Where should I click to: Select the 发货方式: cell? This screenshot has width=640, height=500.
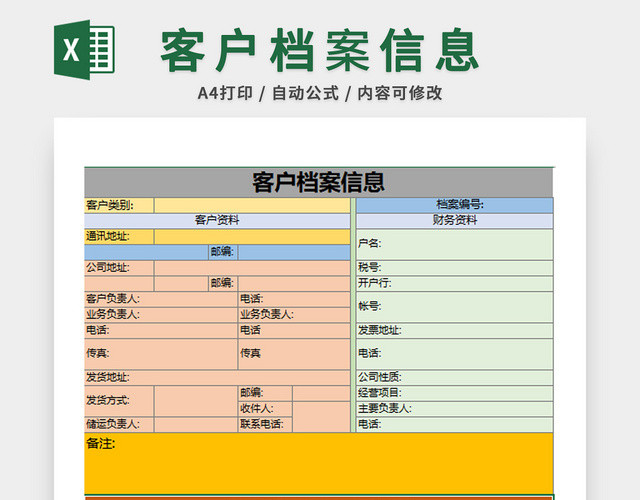pyautogui.click(x=119, y=401)
